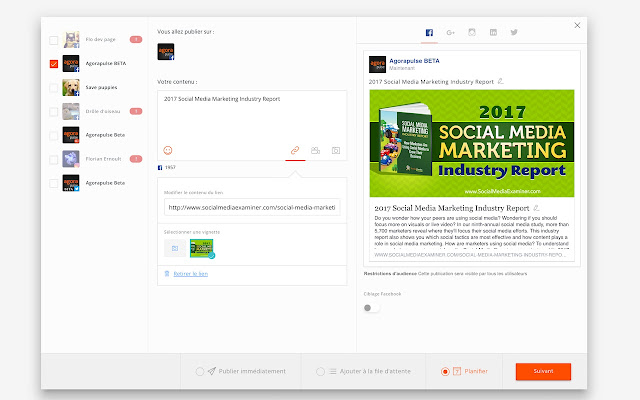Check the Drôle d'oiseau profile

click(x=53, y=111)
